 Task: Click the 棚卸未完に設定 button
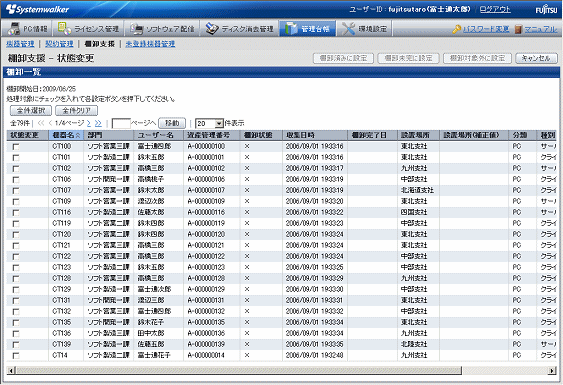click(408, 58)
